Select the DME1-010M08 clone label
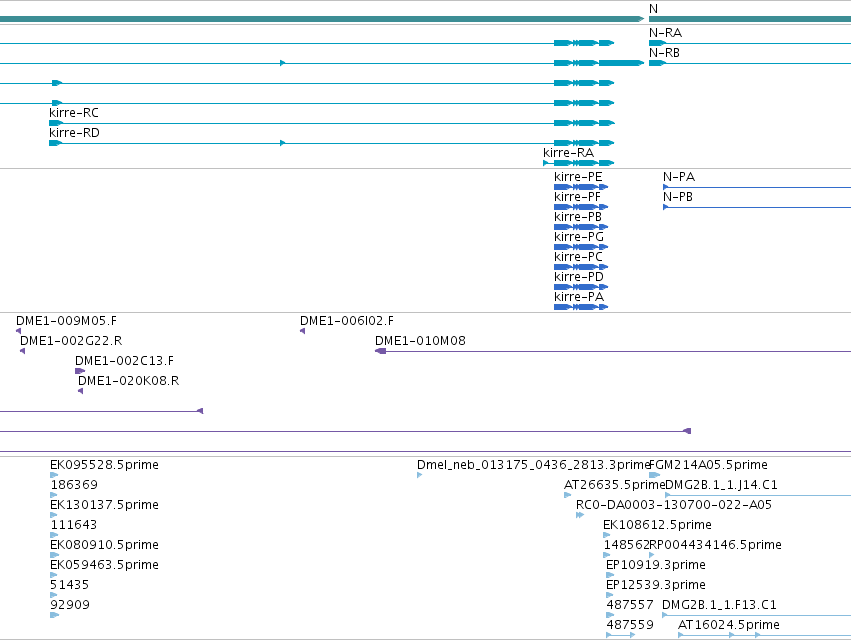The width and height of the screenshot is (851, 640). (x=420, y=341)
